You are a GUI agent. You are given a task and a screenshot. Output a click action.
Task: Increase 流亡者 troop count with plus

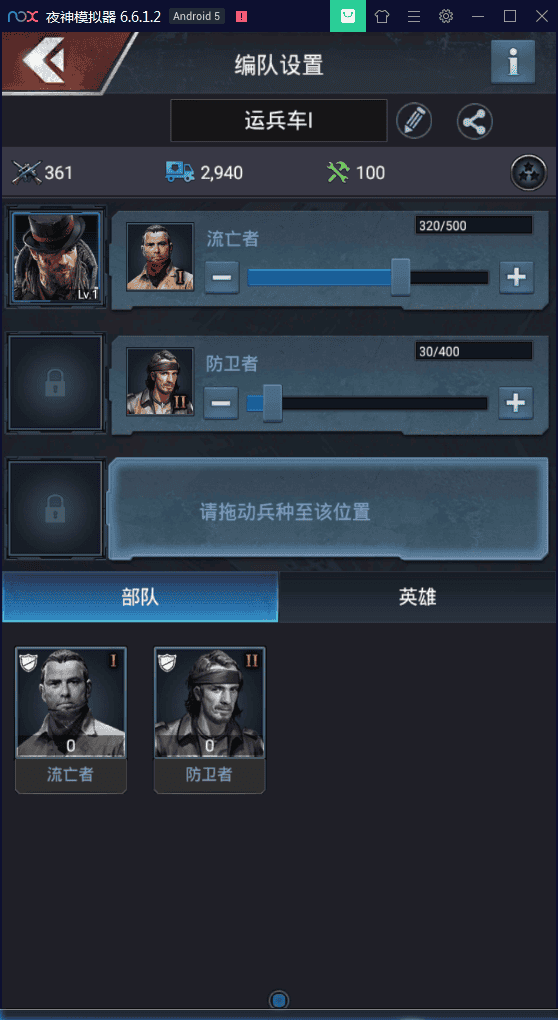[x=516, y=278]
